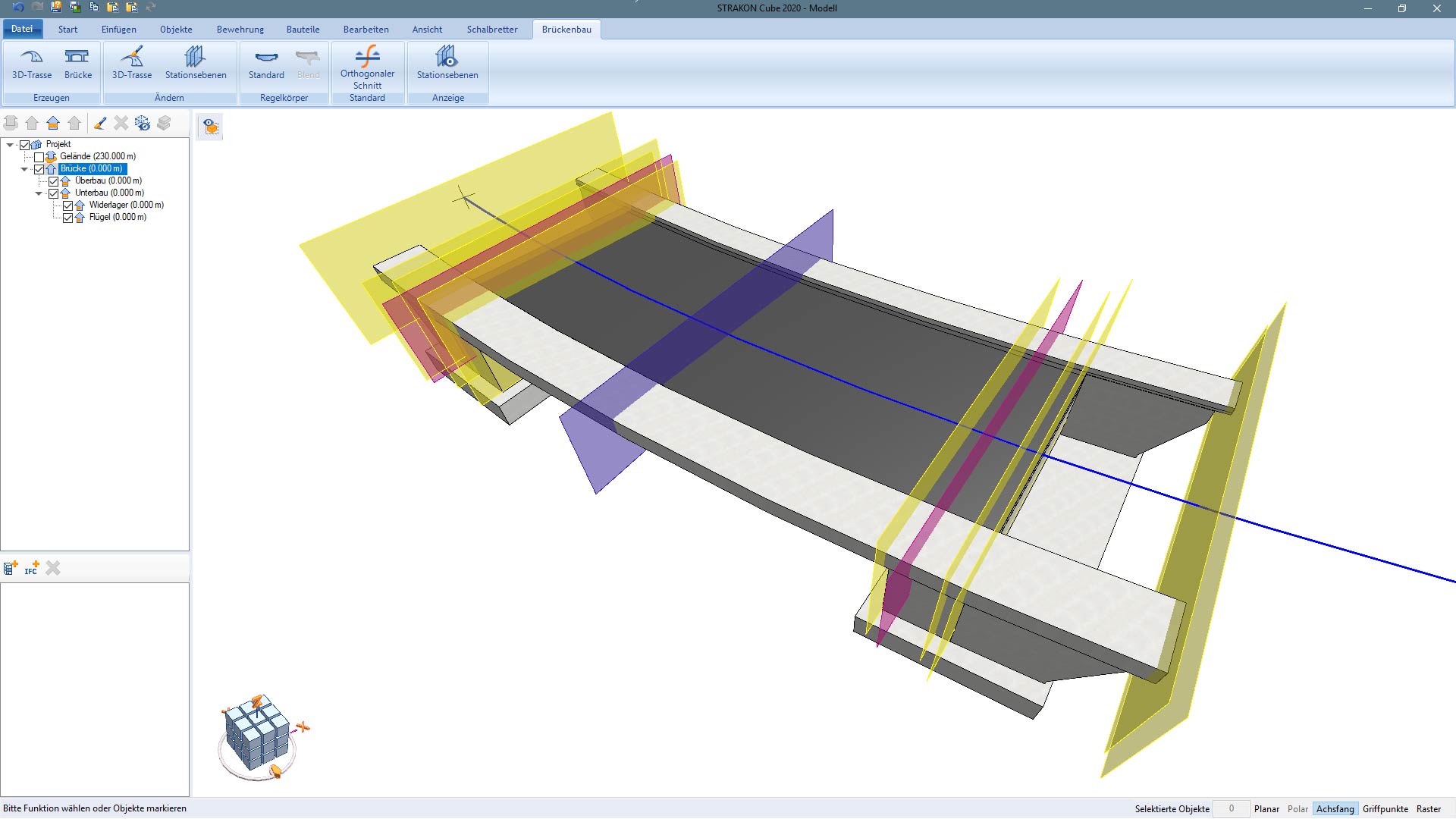Select the Gelände (230.000 m) tree row
This screenshot has height=819, width=1456.
[x=98, y=156]
